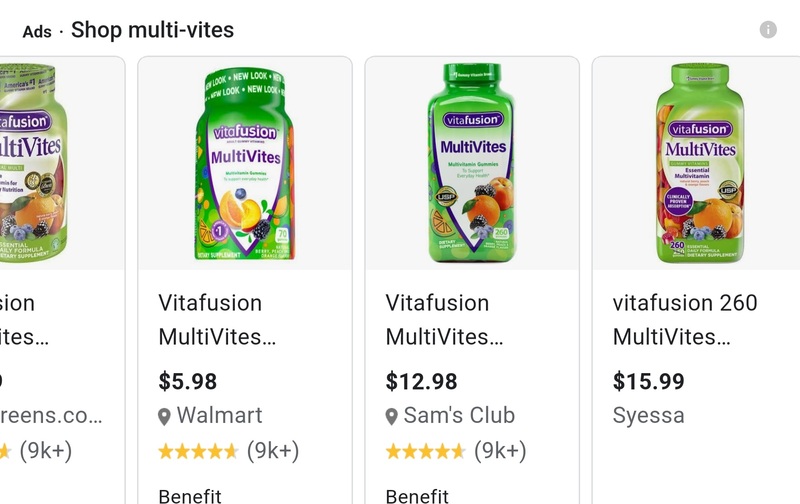Click the ad info icon

768,30
